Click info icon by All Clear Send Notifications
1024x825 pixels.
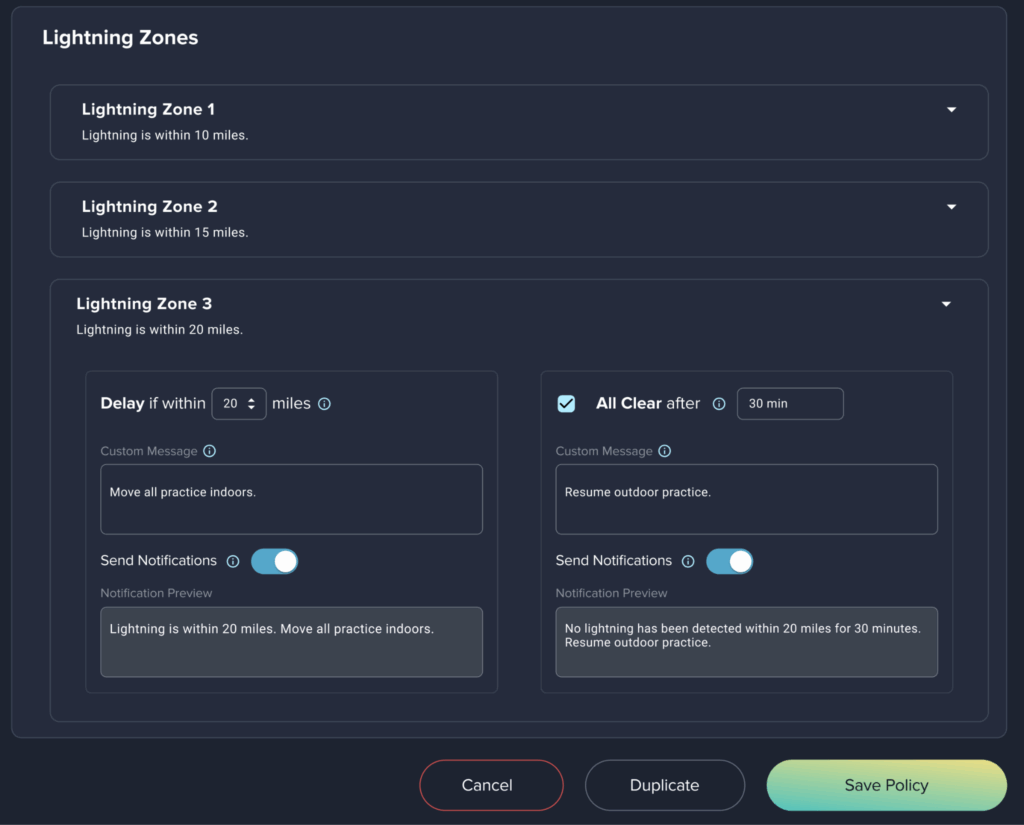(688, 561)
